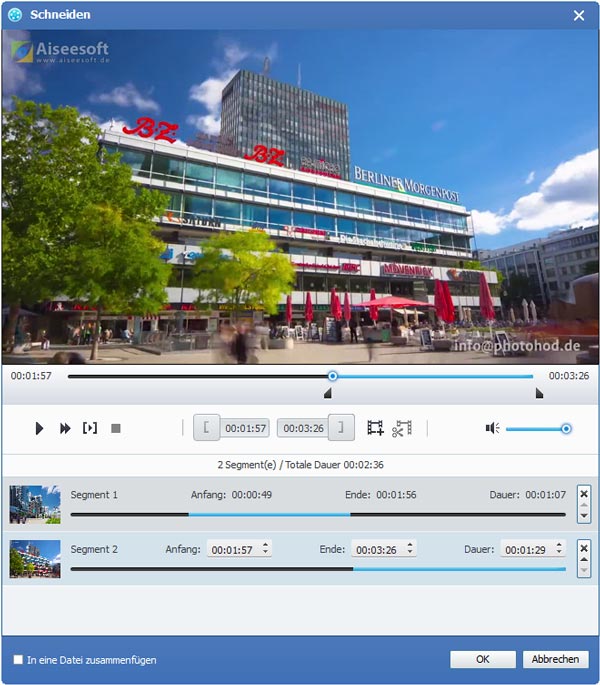Add a new segment with filmstrip plus icon

pos(375,428)
